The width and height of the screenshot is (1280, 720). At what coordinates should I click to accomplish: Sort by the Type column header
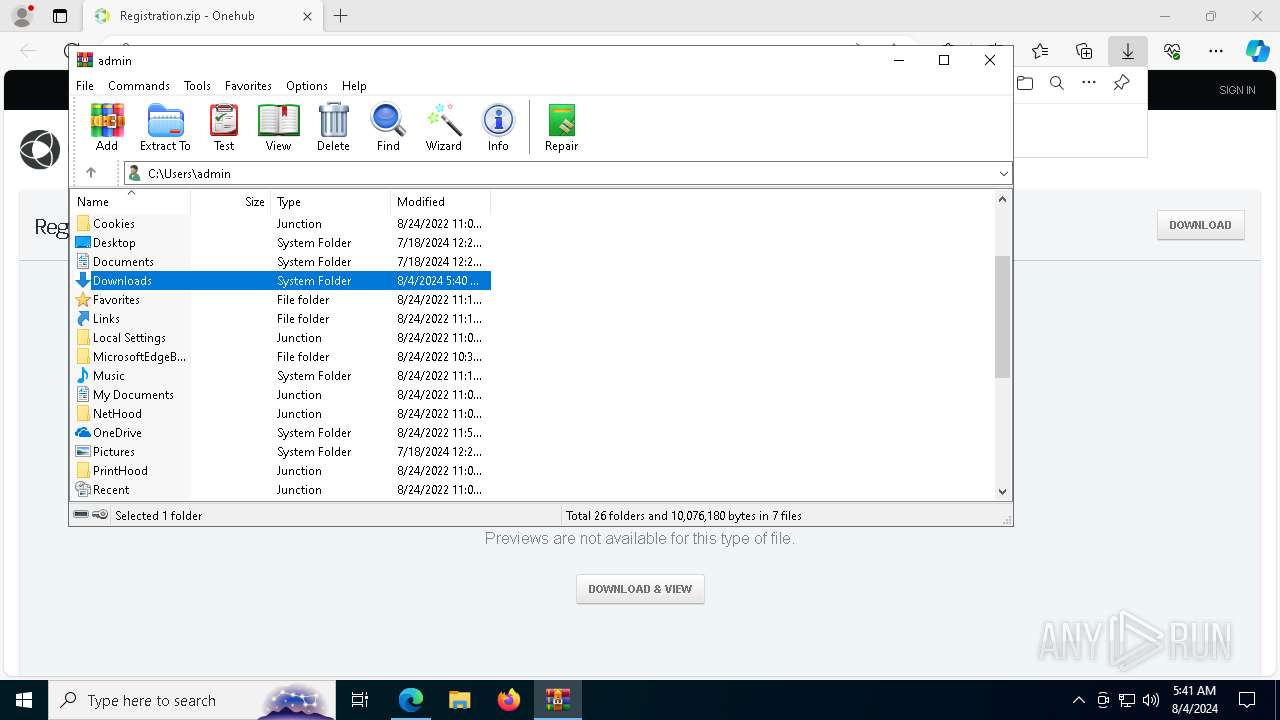coord(330,201)
